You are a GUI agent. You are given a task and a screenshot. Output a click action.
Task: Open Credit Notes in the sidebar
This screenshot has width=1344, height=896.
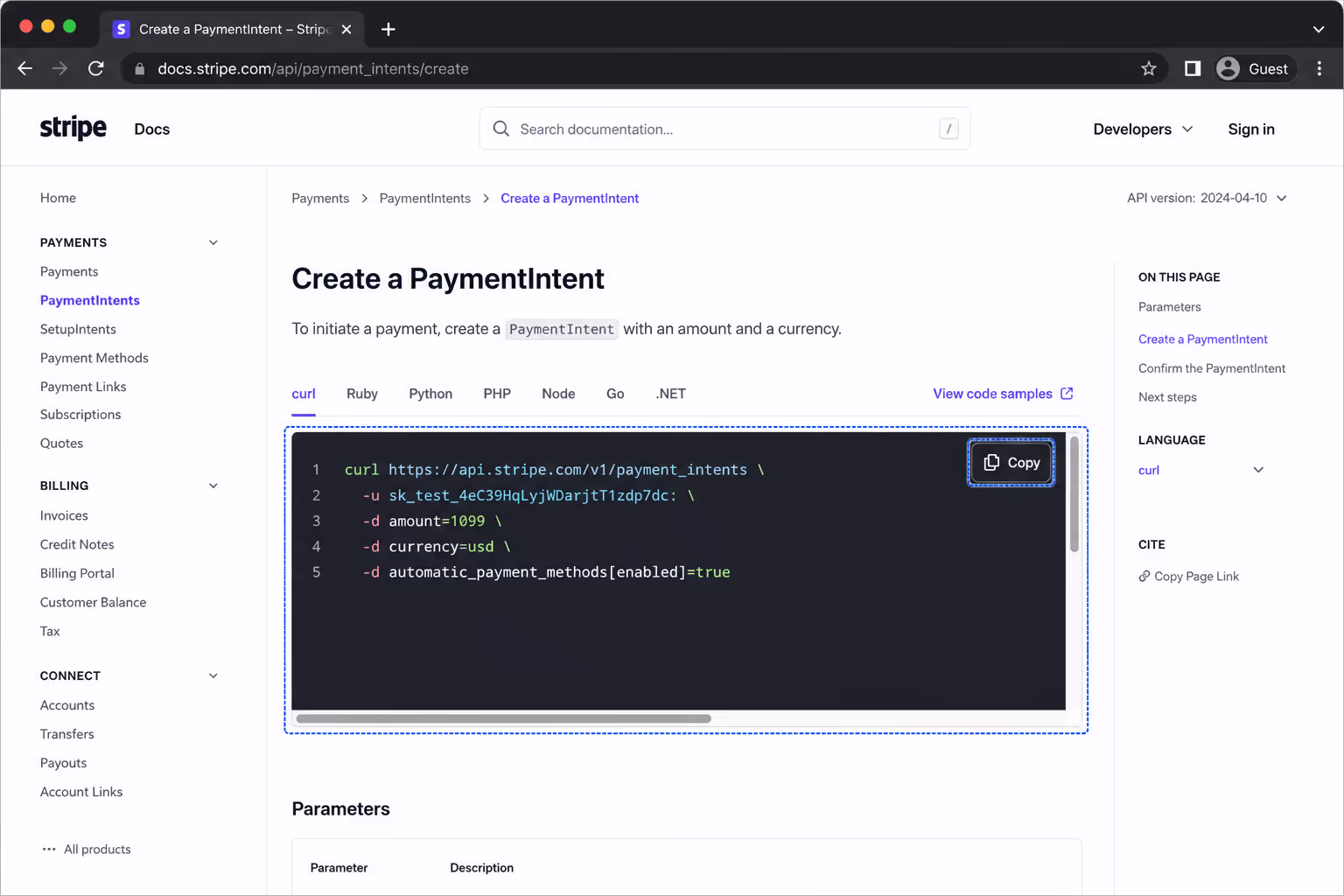tap(77, 544)
